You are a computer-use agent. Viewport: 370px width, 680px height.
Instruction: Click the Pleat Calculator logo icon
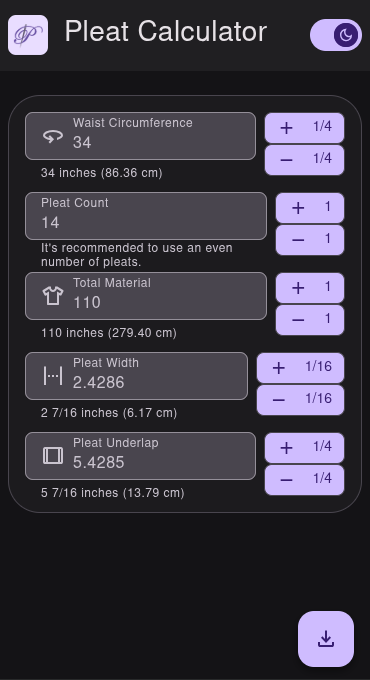(28, 35)
